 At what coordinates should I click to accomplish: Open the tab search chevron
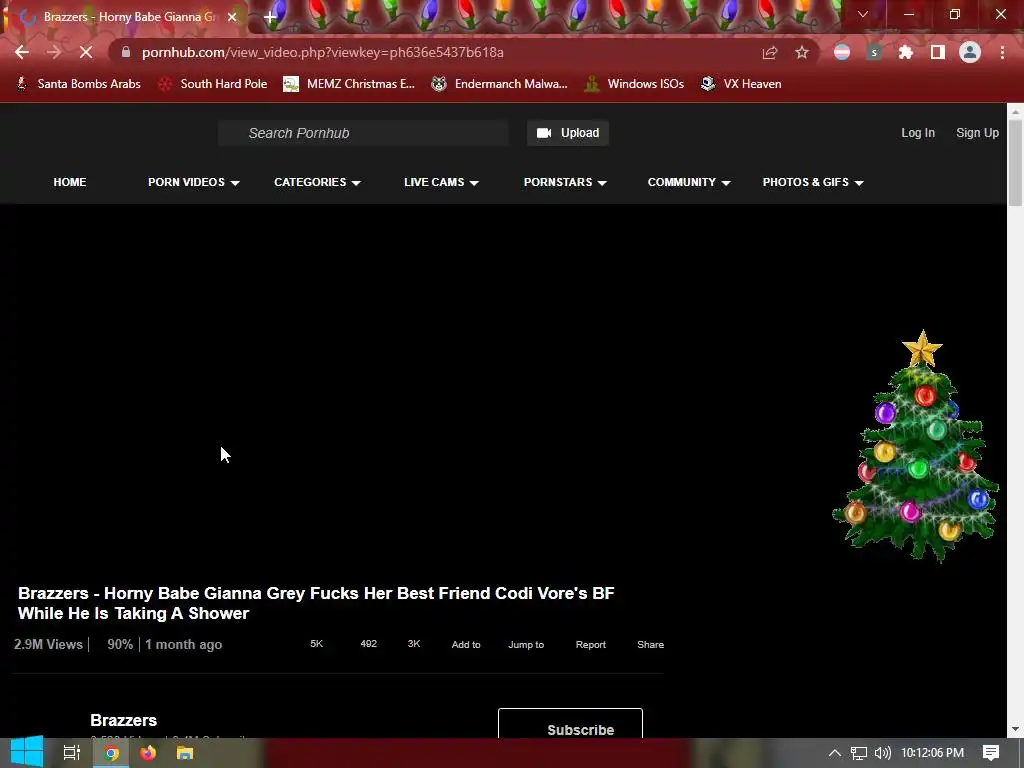863,14
